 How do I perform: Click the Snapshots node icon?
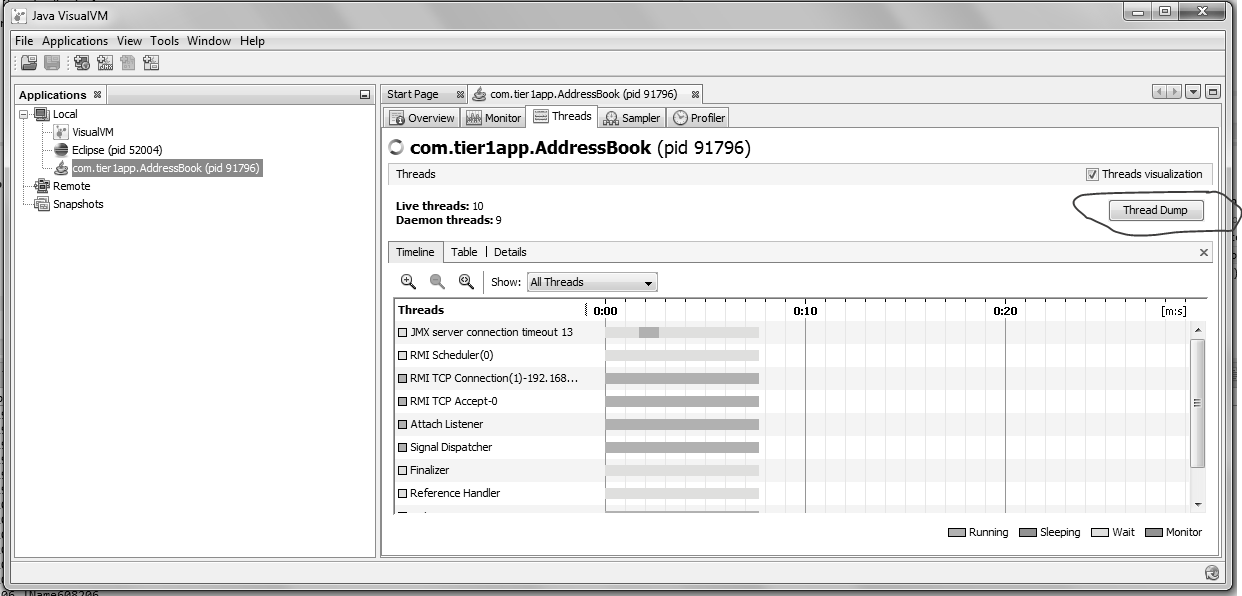tap(41, 204)
